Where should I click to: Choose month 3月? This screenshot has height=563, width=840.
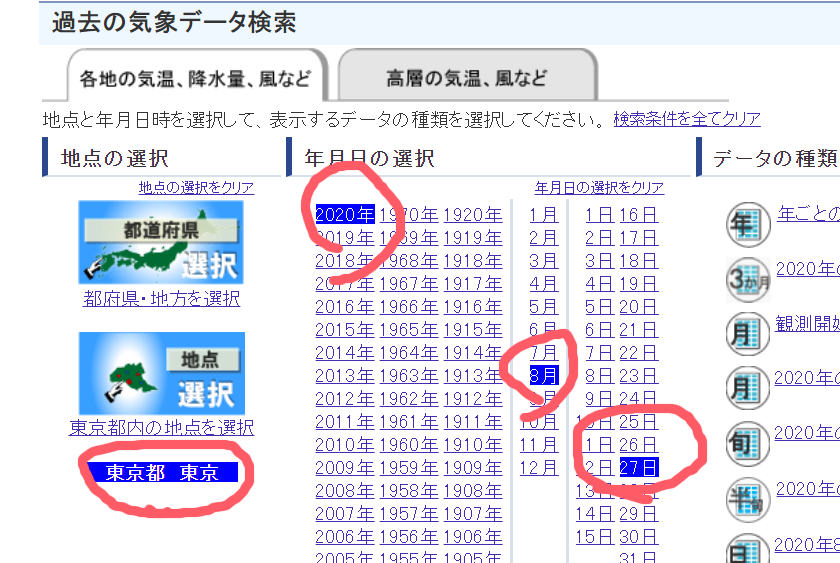(x=544, y=261)
